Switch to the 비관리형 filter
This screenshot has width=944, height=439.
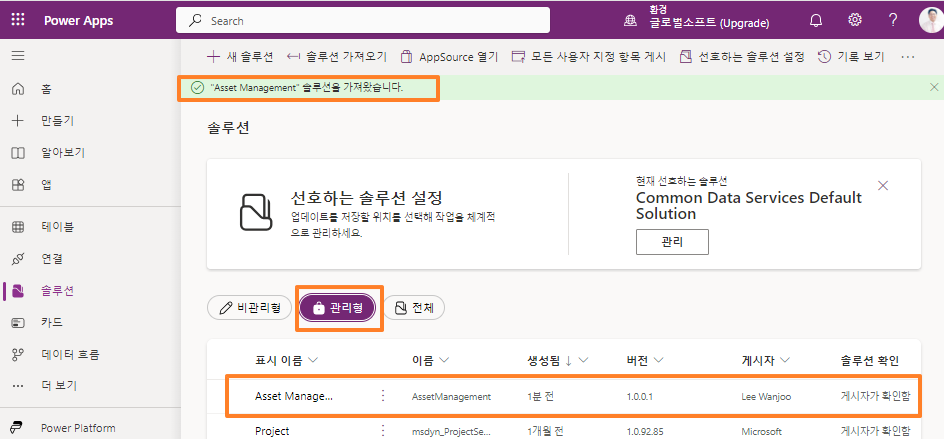(x=249, y=308)
